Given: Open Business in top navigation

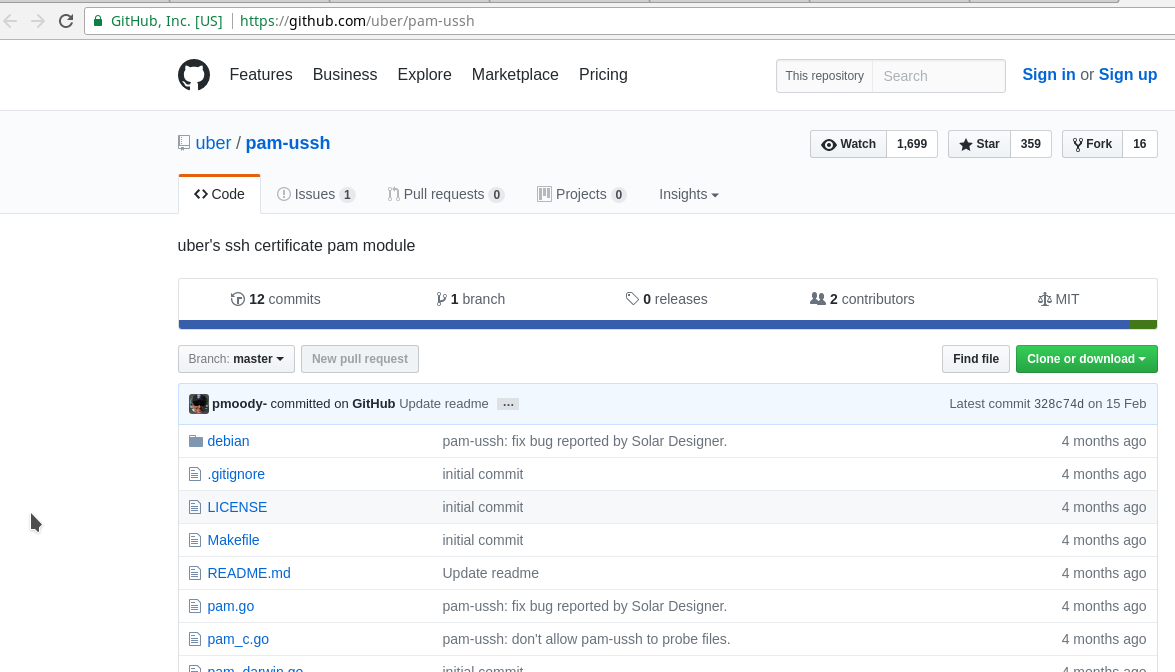Looking at the screenshot, I should tap(345, 75).
